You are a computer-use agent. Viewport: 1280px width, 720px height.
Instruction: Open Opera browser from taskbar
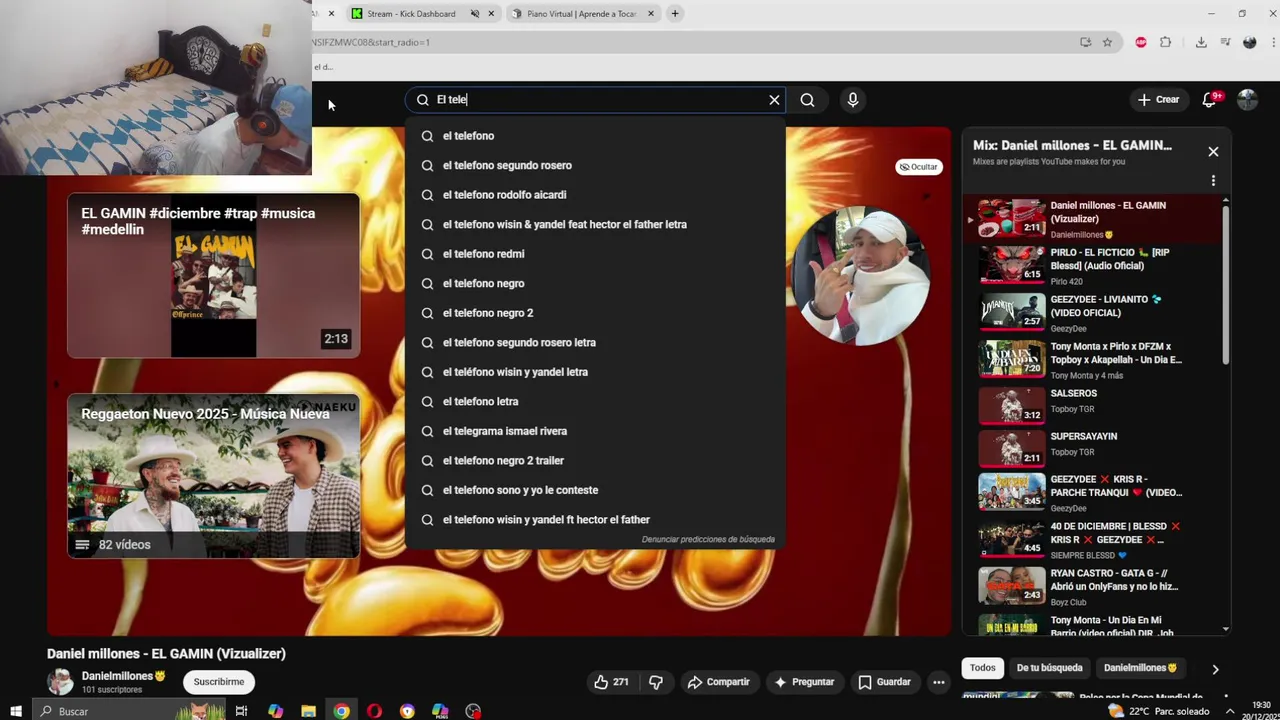pyautogui.click(x=374, y=711)
